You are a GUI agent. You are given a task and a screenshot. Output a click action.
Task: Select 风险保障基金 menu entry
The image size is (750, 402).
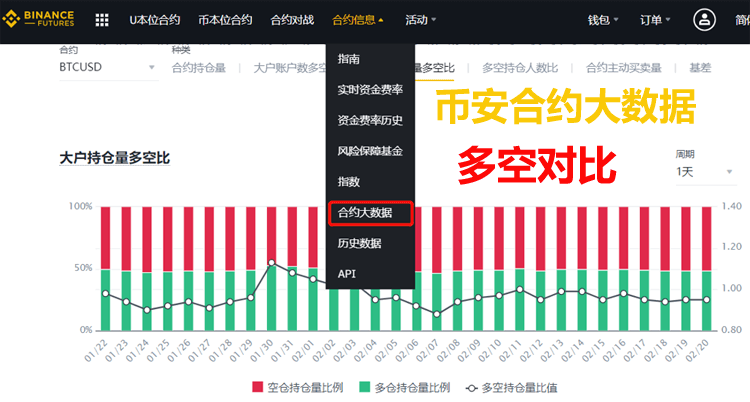[370, 151]
